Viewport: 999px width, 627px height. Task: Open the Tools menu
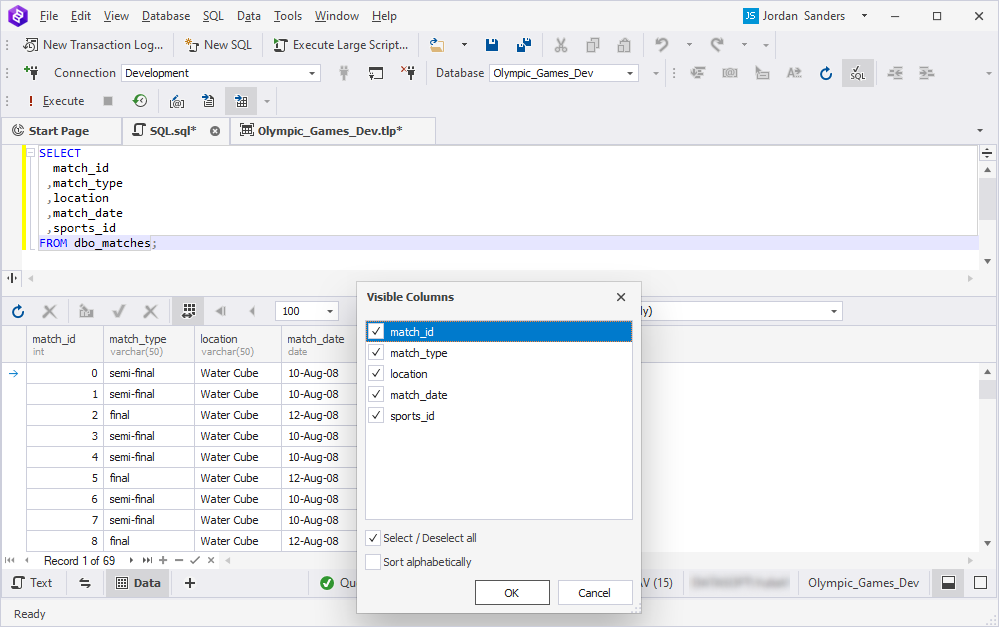[288, 16]
